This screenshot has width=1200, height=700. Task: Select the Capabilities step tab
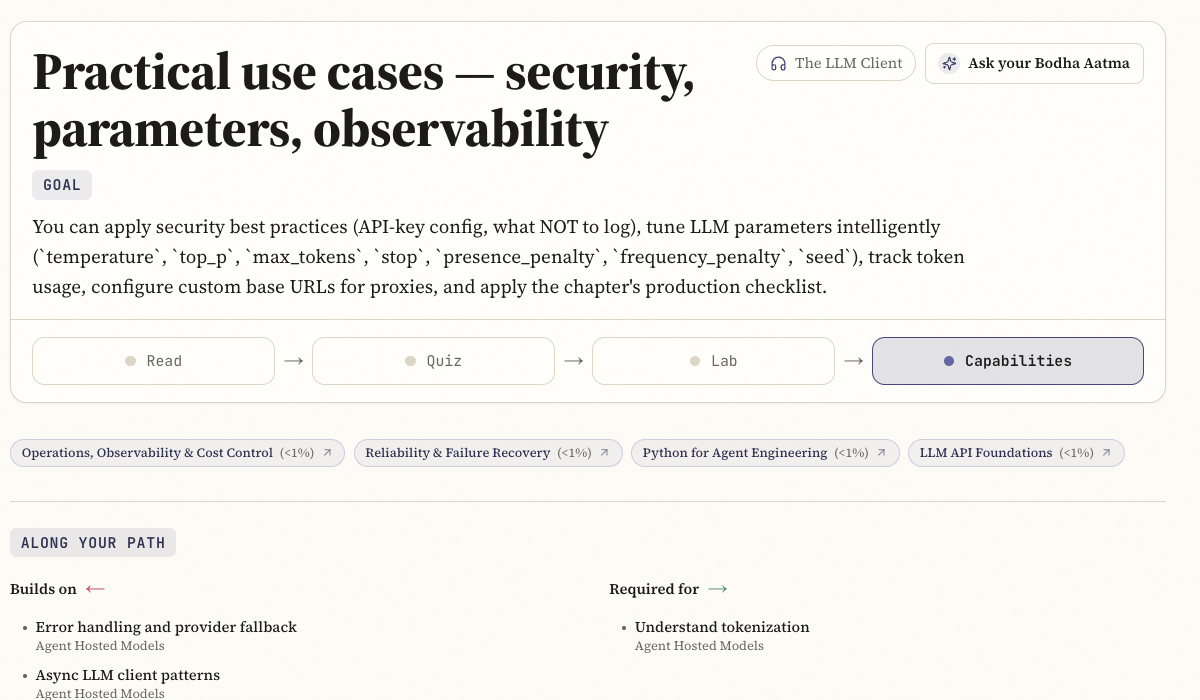[1008, 361]
